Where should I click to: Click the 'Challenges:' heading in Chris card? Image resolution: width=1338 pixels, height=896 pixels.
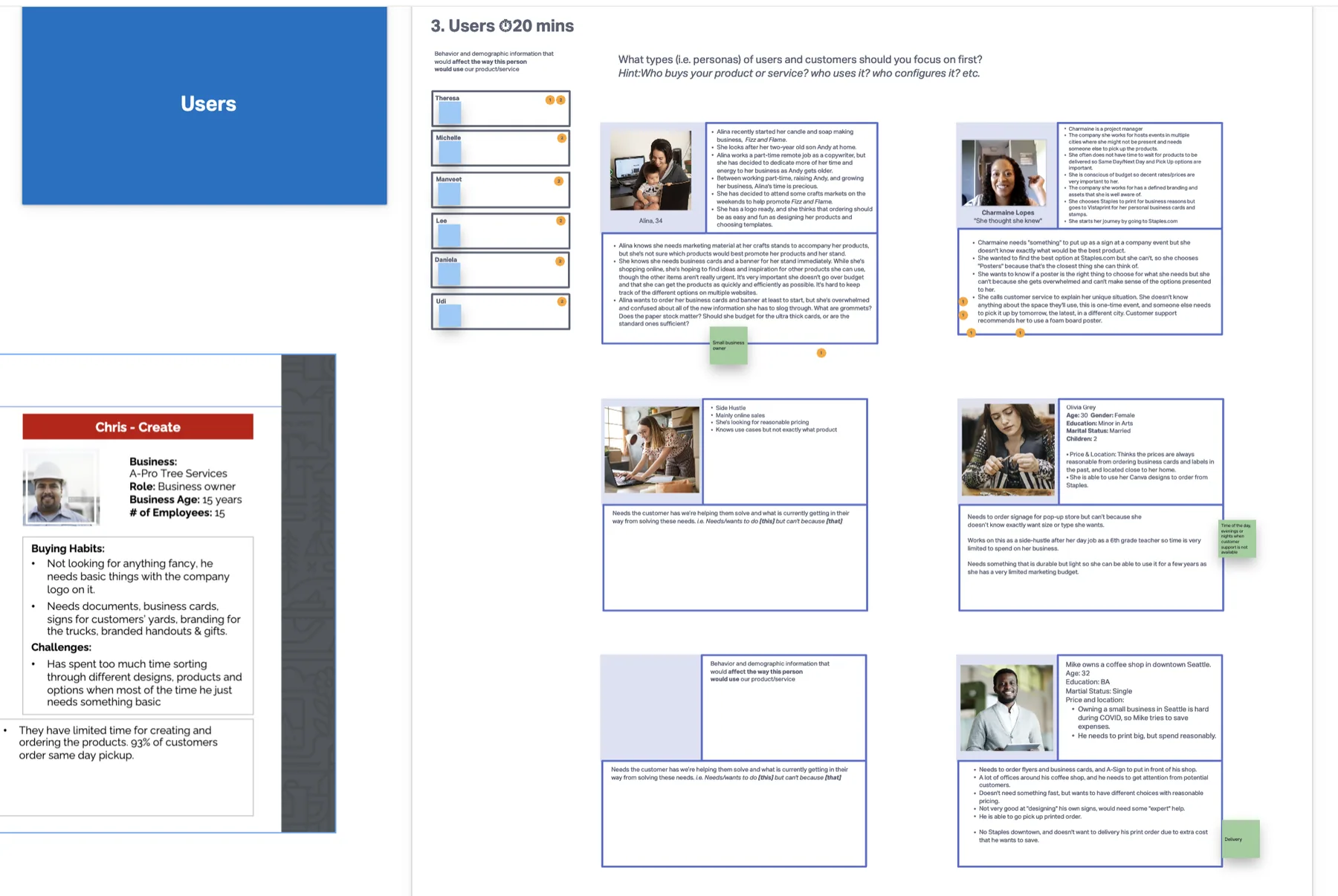(x=61, y=647)
